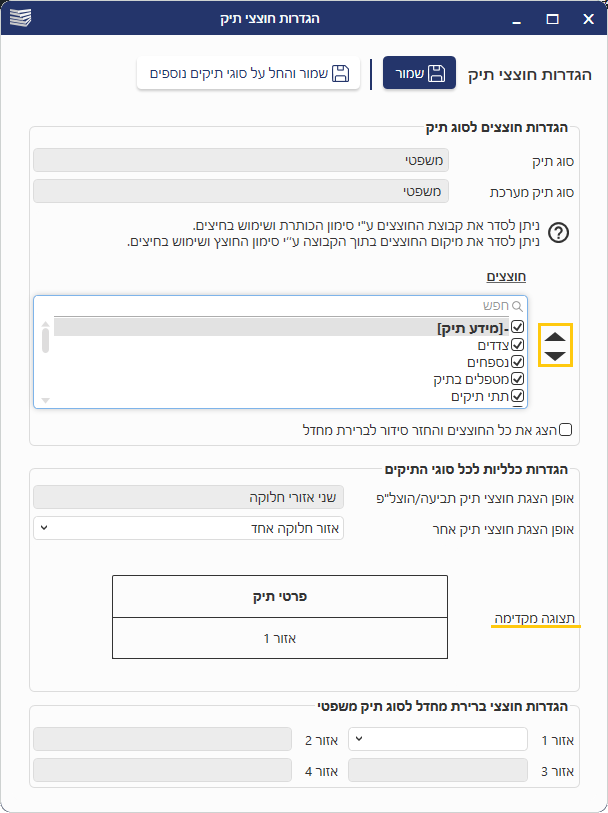Move selected divider down with the arrow
The height and width of the screenshot is (813, 608).
[555, 355]
